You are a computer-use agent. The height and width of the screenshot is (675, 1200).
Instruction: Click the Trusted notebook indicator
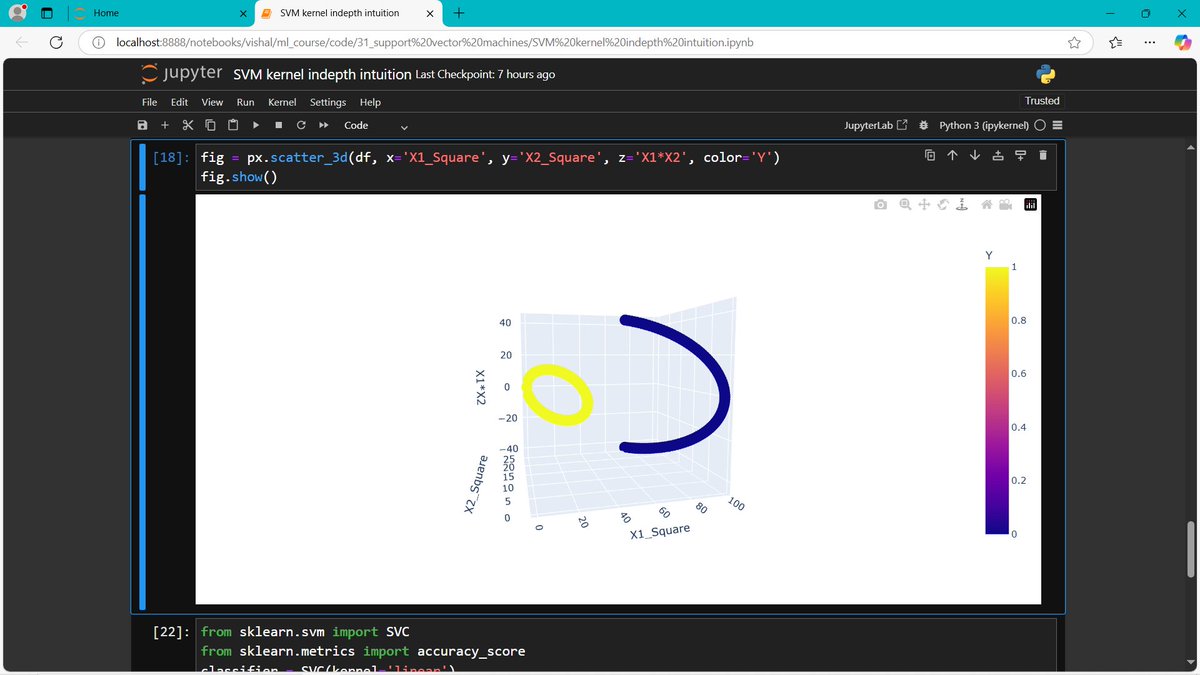click(1042, 101)
